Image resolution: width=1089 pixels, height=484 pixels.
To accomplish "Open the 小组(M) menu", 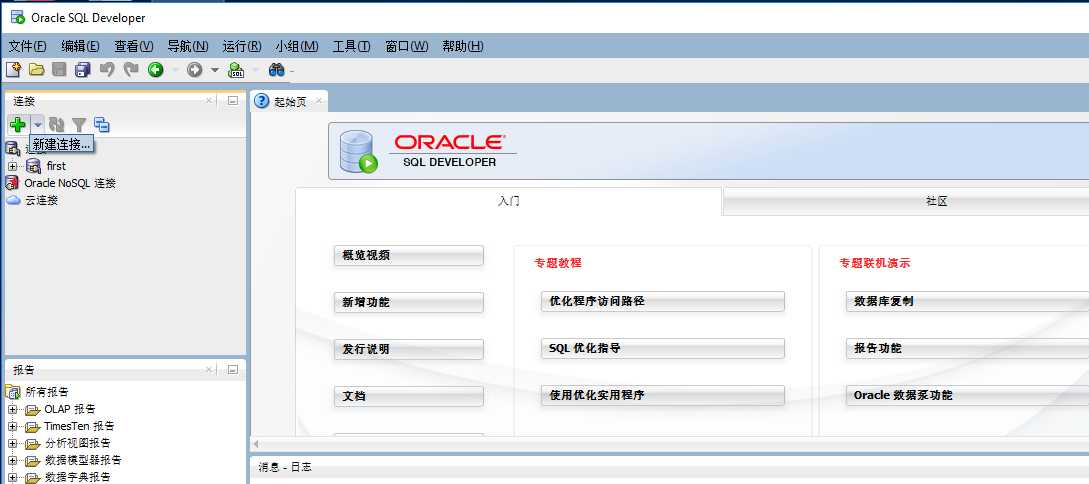I will [x=297, y=47].
